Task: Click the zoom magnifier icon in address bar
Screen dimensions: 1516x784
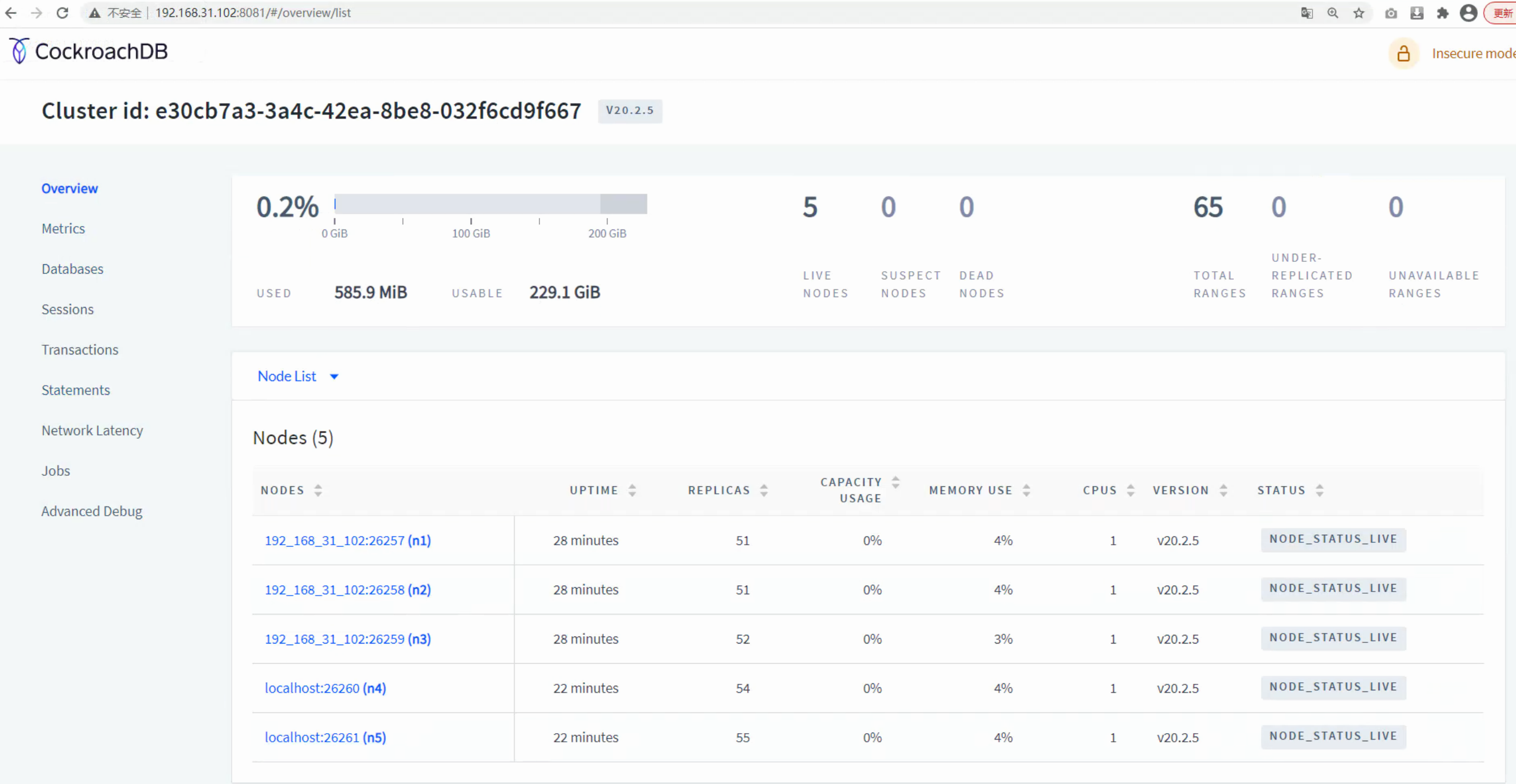Action: 1332,13
